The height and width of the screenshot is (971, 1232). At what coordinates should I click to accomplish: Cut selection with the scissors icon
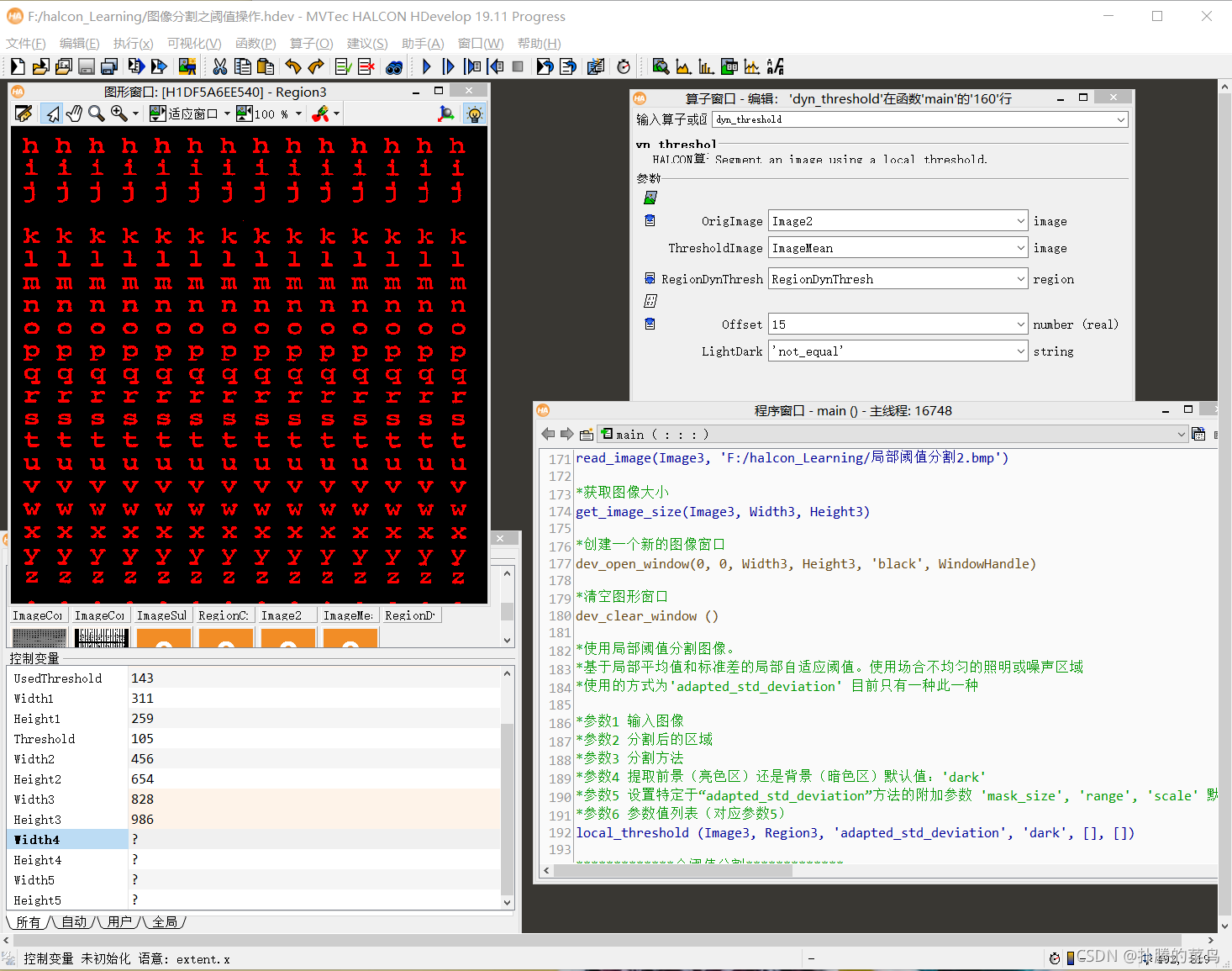tap(220, 66)
